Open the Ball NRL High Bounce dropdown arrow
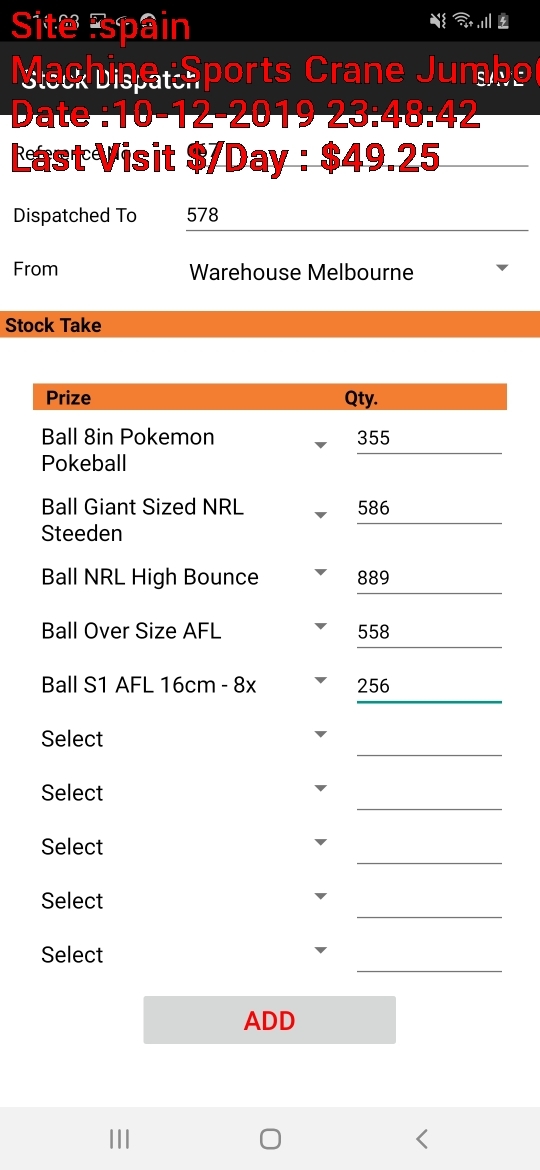Image resolution: width=540 pixels, height=1170 pixels. pyautogui.click(x=321, y=573)
